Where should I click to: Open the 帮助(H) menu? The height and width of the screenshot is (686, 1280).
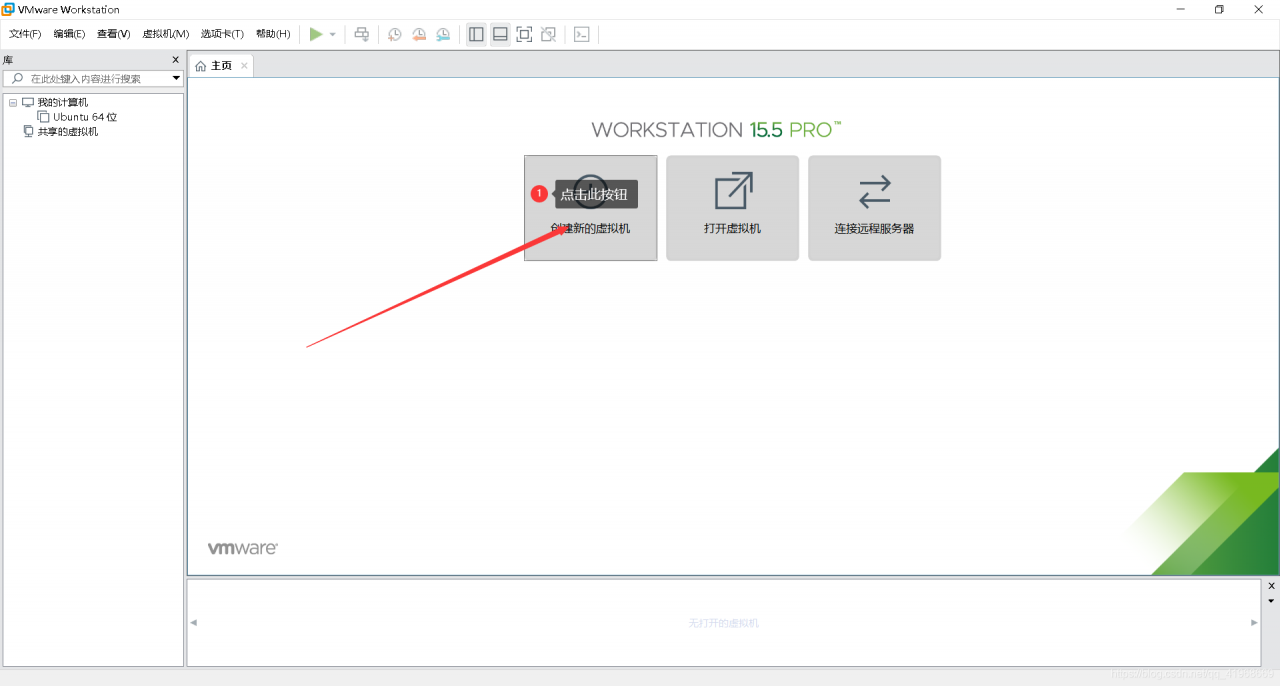coord(273,34)
